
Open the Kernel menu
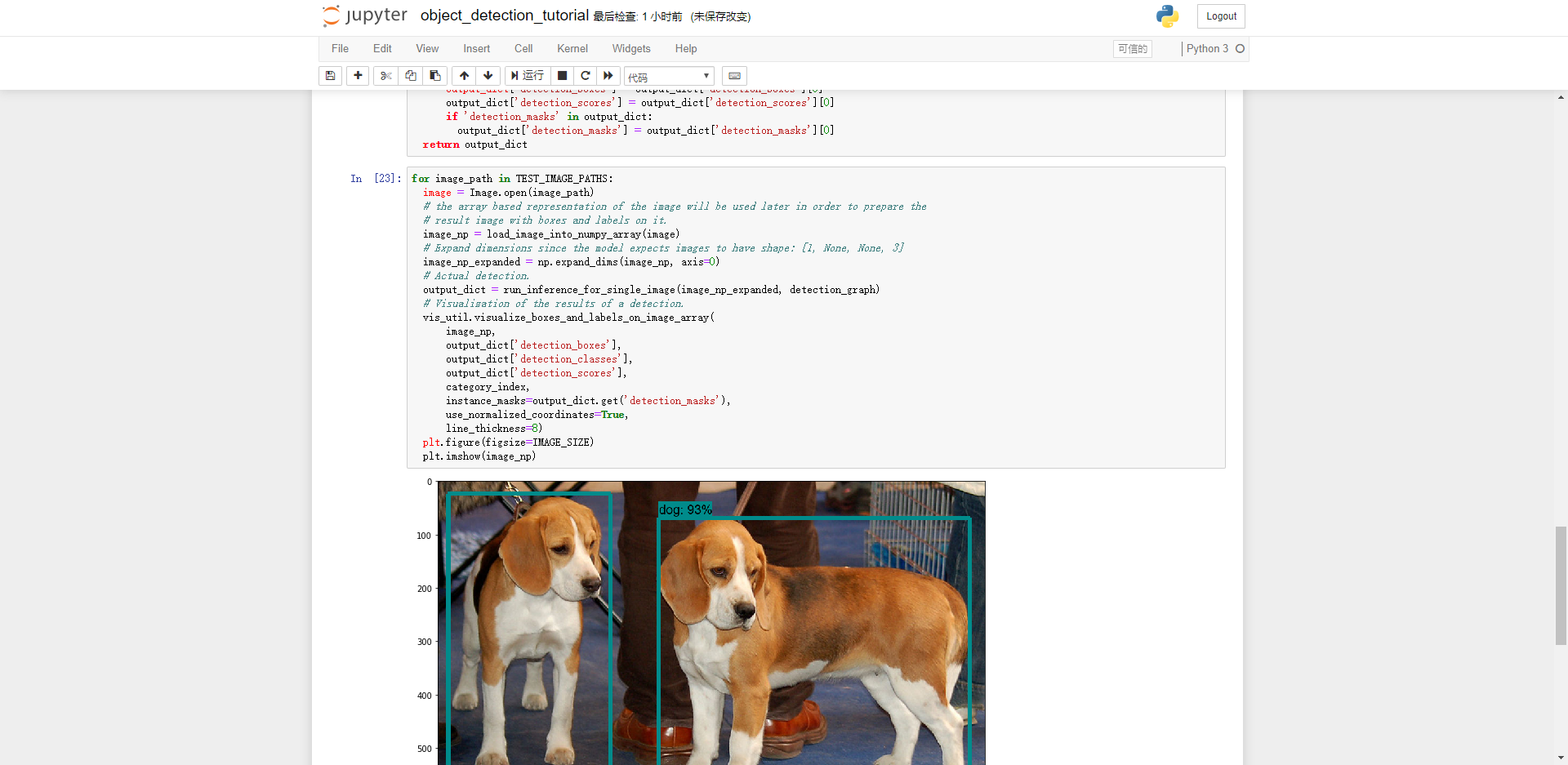coord(572,49)
